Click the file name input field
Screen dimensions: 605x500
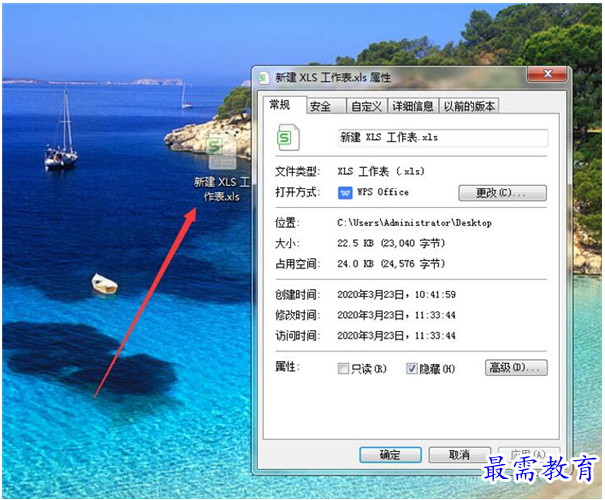coord(443,138)
